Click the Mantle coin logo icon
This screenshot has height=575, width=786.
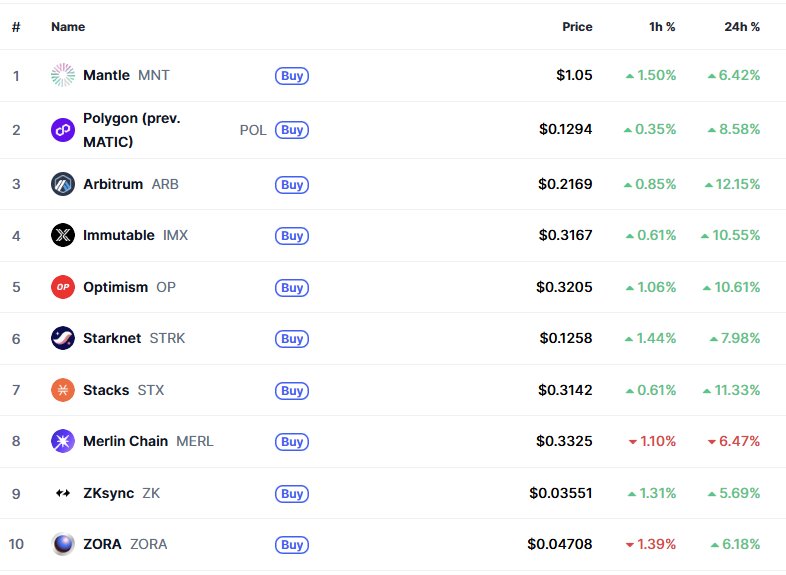[x=63, y=75]
